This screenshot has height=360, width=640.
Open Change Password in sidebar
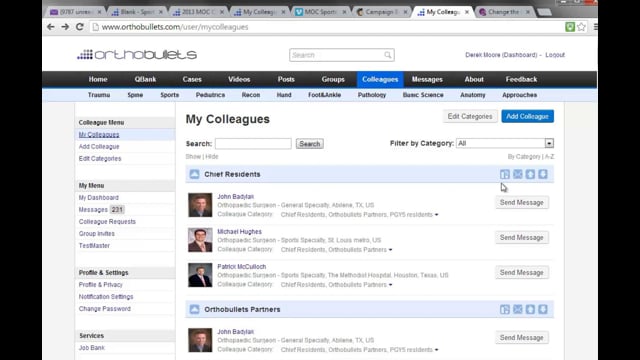[104, 309]
